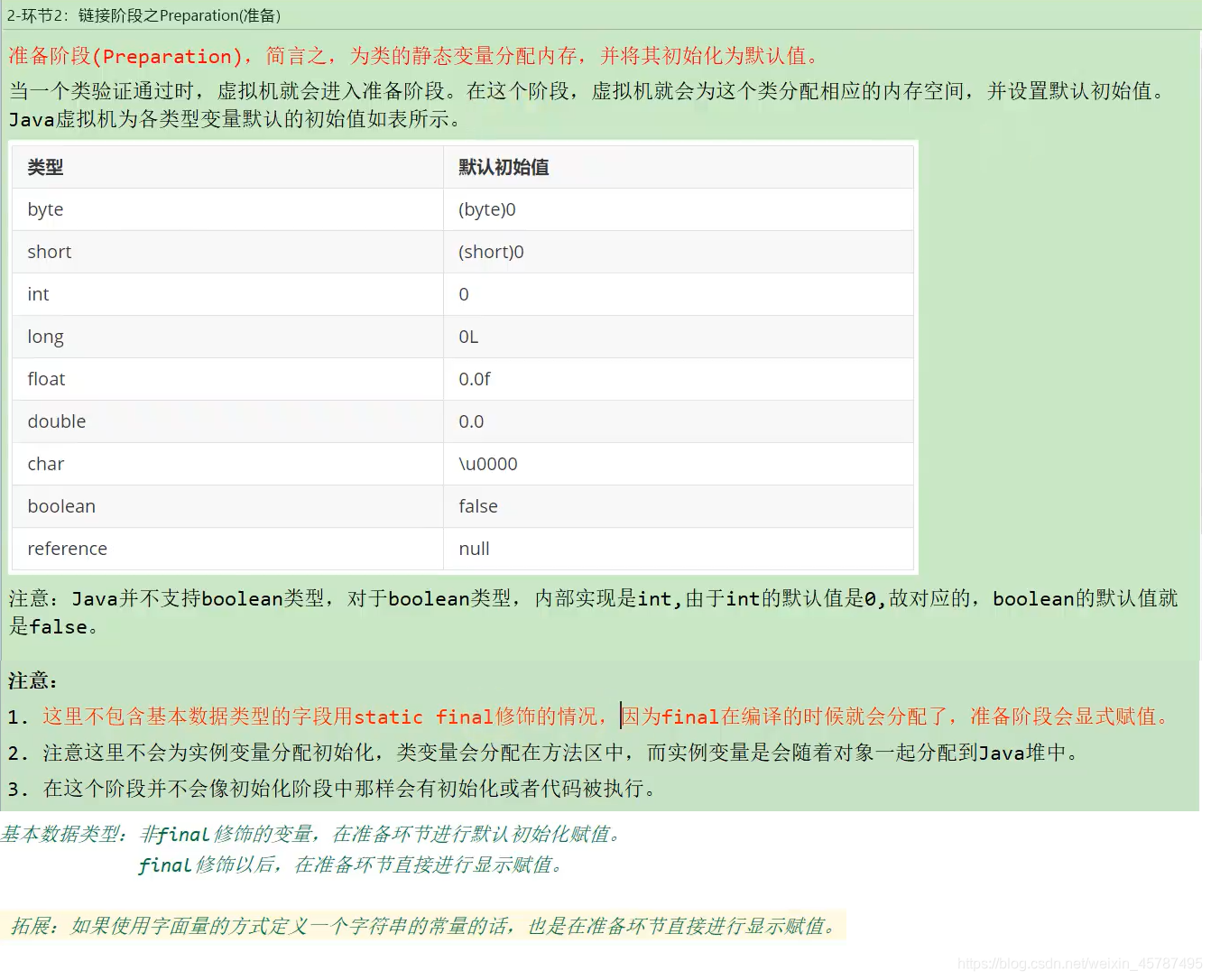Click the title '2-环节2: 链接阶段之Preparation(准备)'
The image size is (1211, 980).
144,15
